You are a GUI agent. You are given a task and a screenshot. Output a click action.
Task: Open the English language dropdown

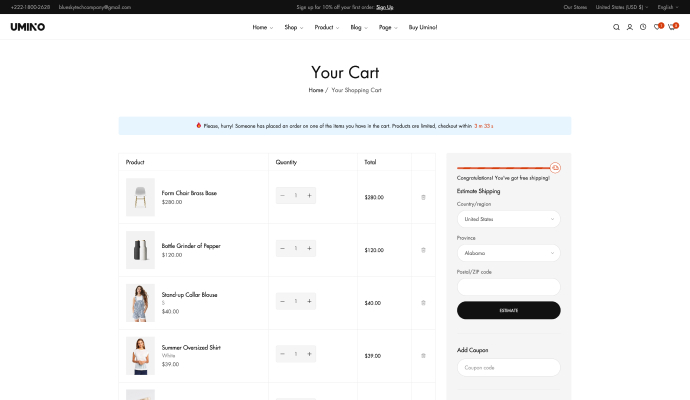[x=668, y=7]
